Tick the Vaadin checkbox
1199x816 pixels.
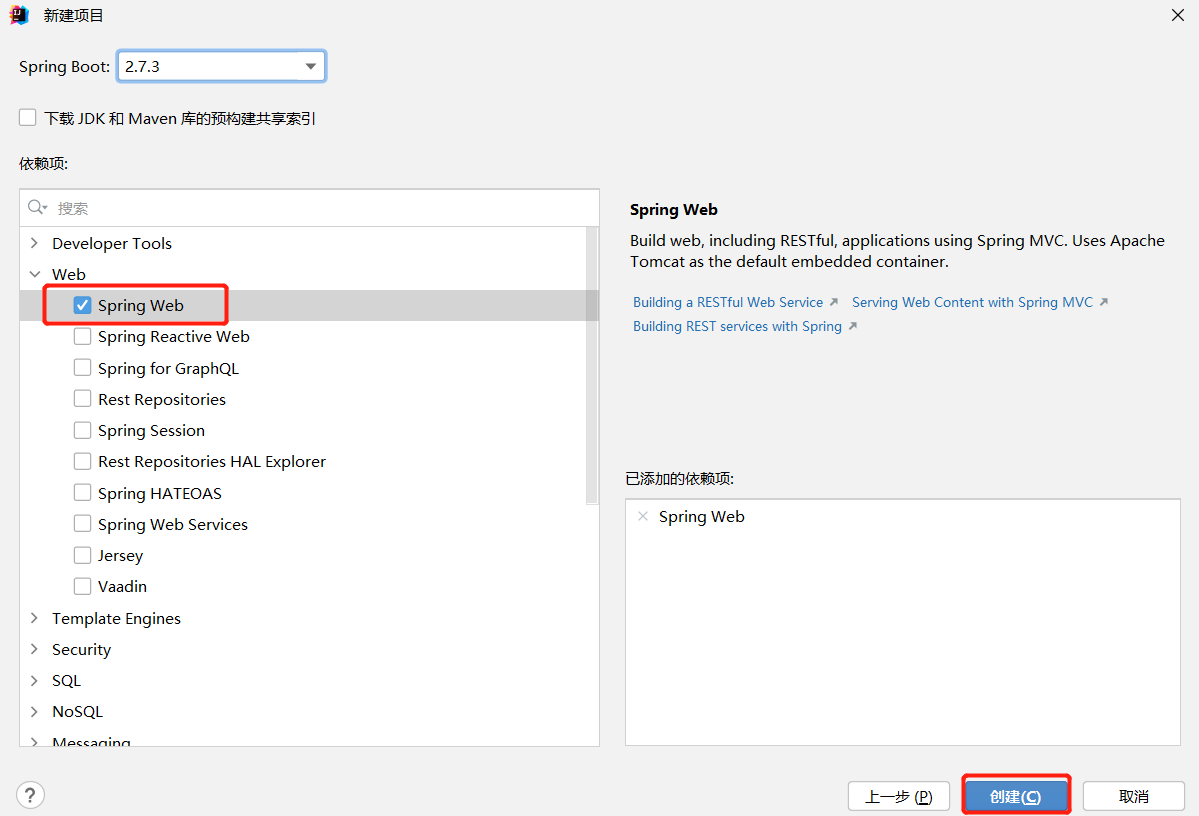[x=83, y=587]
